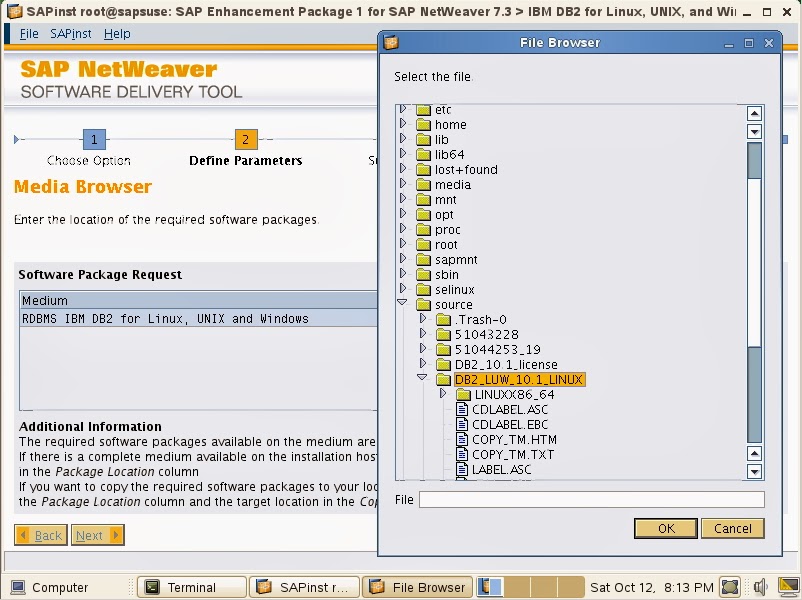Viewport: 802px width, 600px height.
Task: Open the LINUXX86_64 folder icon
Action: pos(464,394)
